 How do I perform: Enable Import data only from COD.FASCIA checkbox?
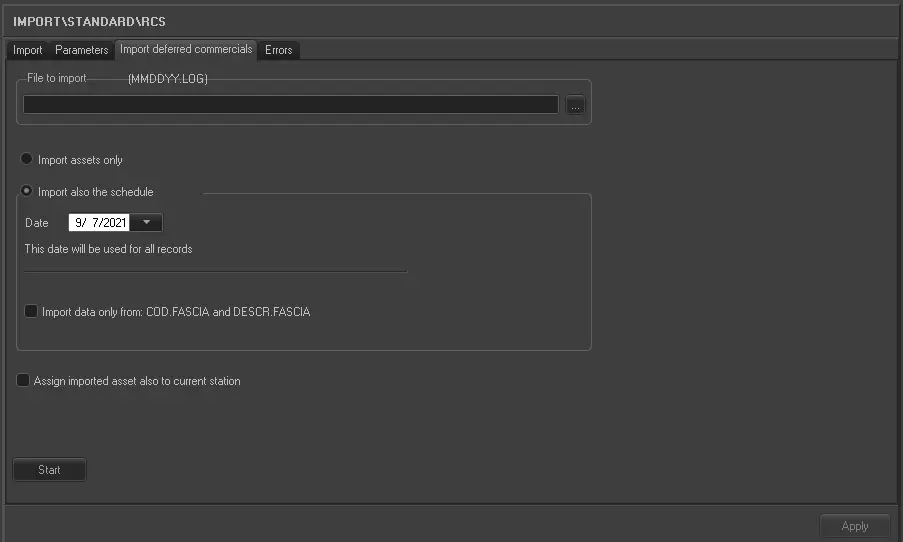tap(32, 312)
